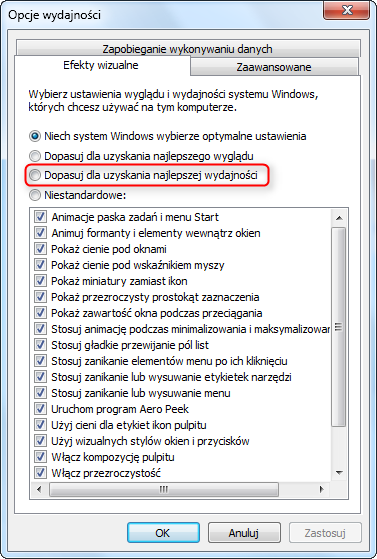This screenshot has height=559, width=377.
Task: Select Dopasuj dla uzyskania najlepszej wydajności option
Action: (35, 175)
